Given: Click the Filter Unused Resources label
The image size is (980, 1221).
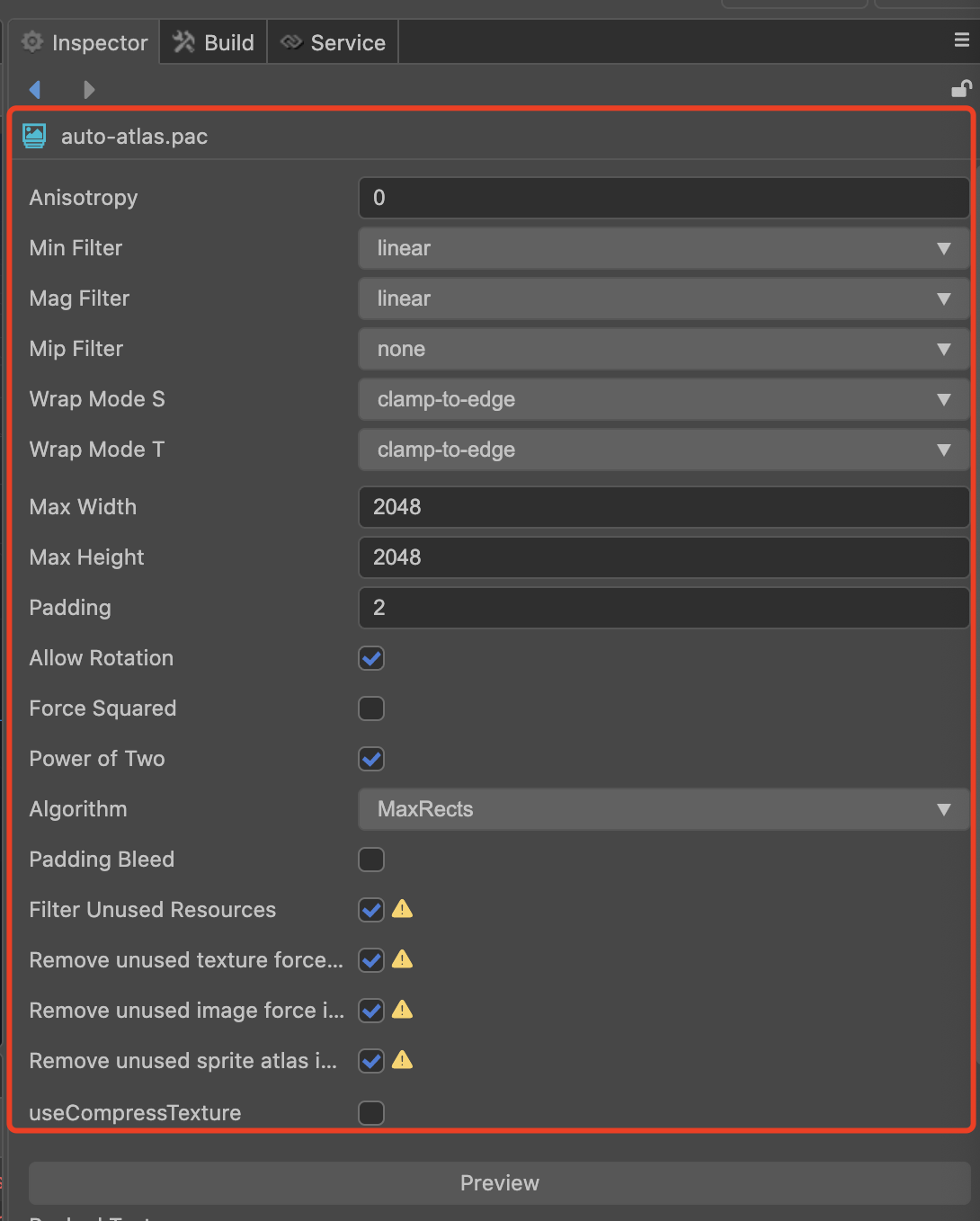Looking at the screenshot, I should point(153,910).
